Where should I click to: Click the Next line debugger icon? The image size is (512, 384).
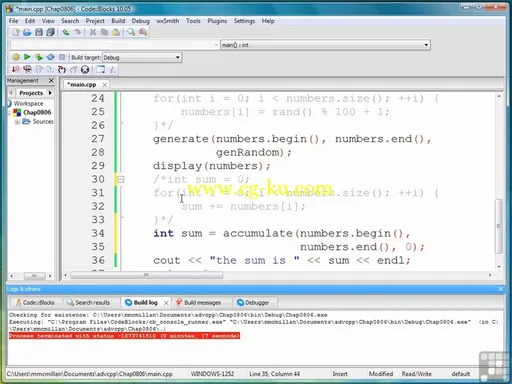click(39, 69)
